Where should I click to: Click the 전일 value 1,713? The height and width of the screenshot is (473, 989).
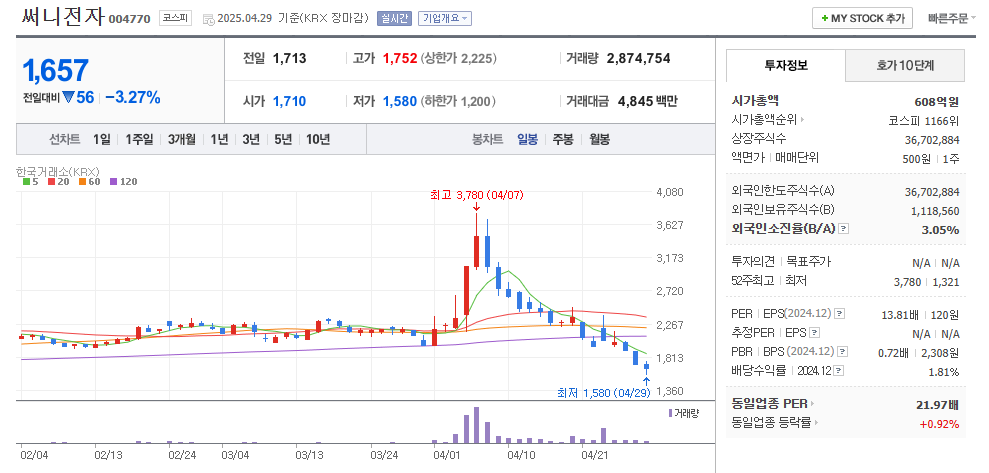(x=290, y=59)
